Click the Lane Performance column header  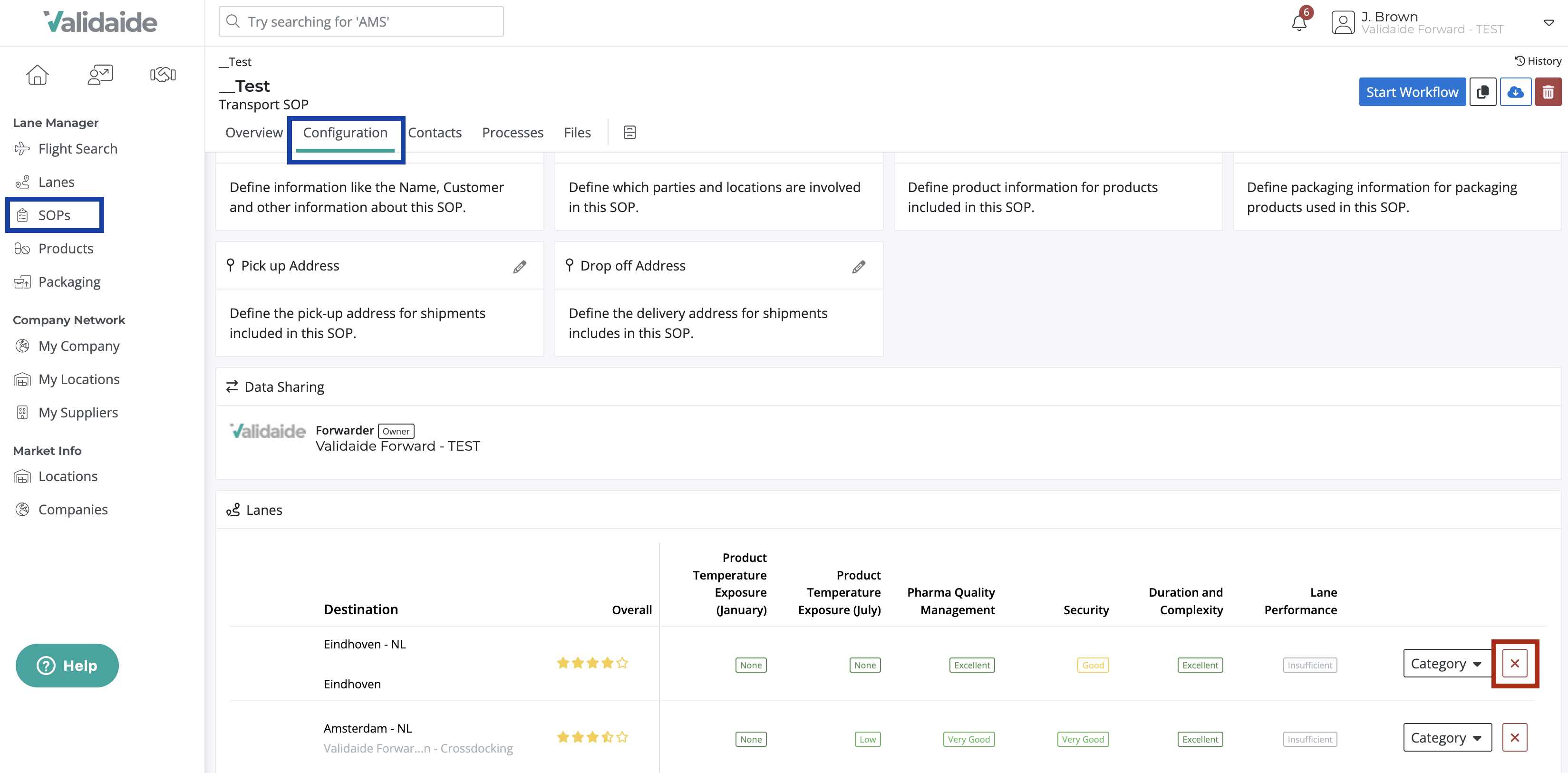click(x=1300, y=601)
